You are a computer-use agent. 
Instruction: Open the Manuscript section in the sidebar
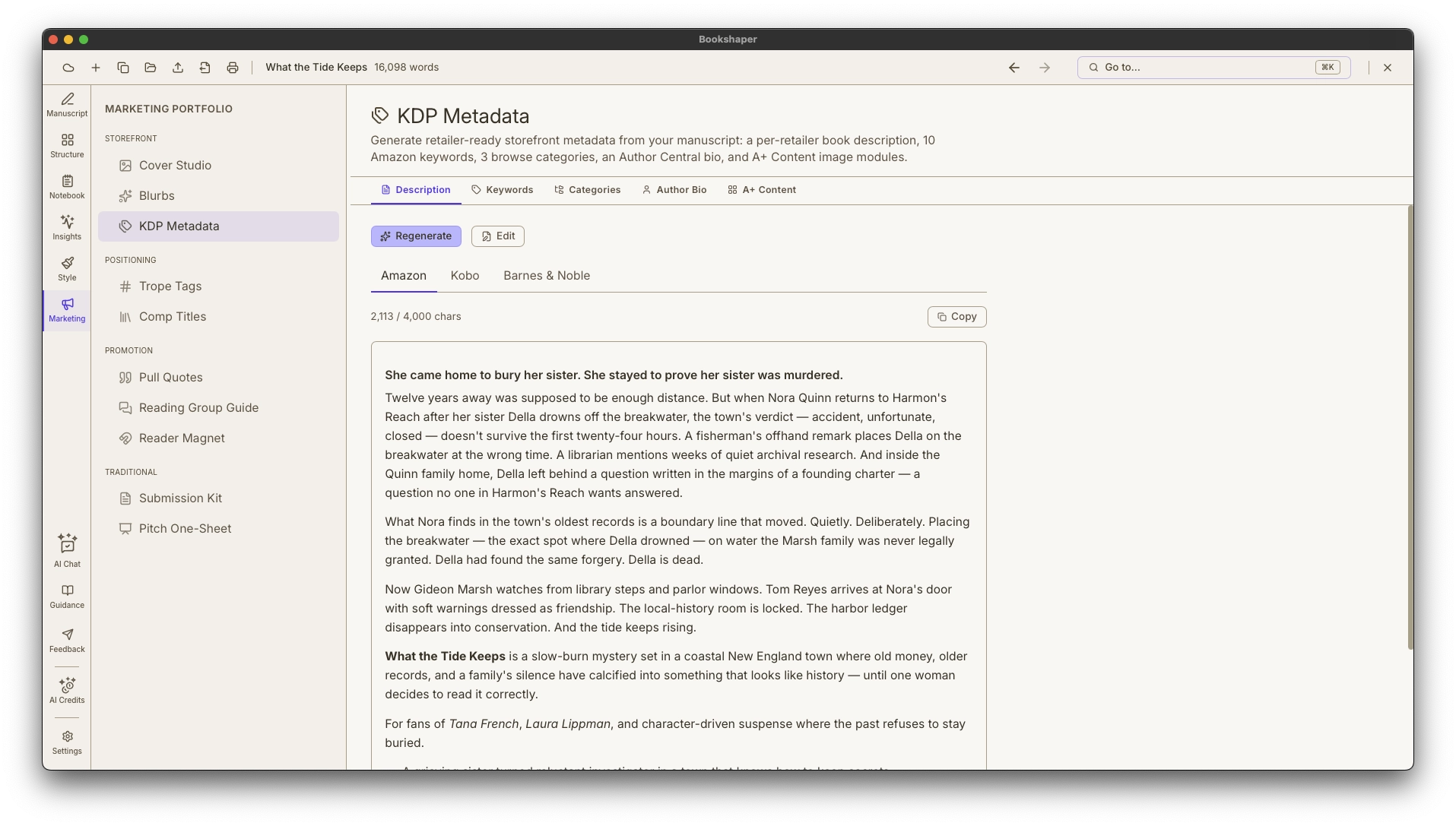[67, 105]
